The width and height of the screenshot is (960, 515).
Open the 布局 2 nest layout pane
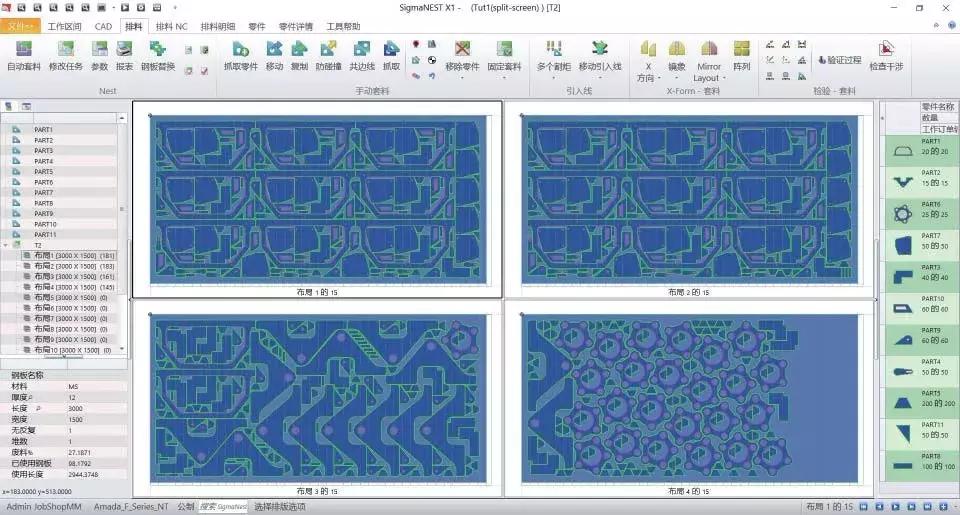click(x=689, y=199)
